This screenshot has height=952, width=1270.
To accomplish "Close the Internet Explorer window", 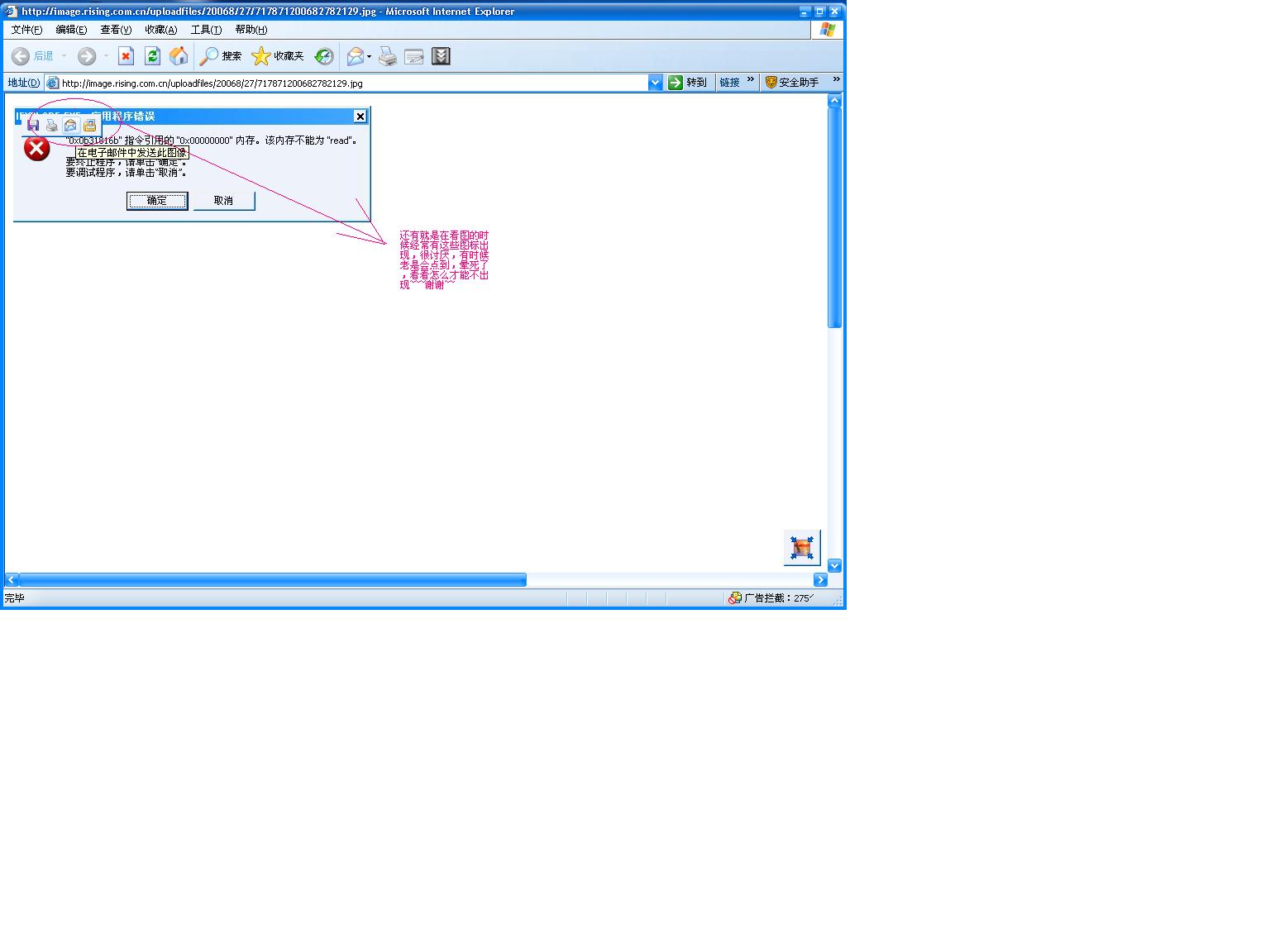I will (x=835, y=12).
